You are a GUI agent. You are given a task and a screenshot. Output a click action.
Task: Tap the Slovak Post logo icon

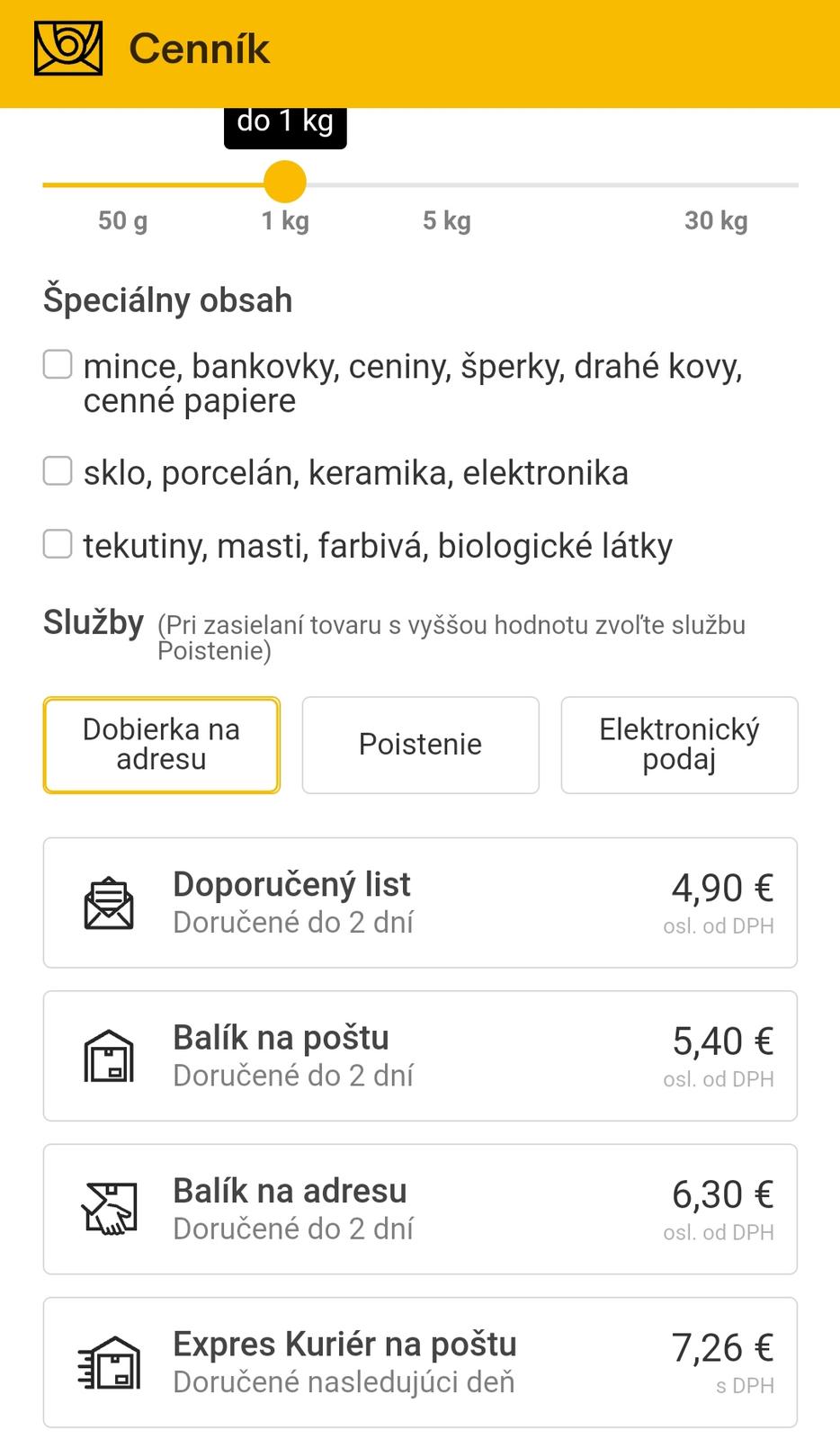point(68,49)
